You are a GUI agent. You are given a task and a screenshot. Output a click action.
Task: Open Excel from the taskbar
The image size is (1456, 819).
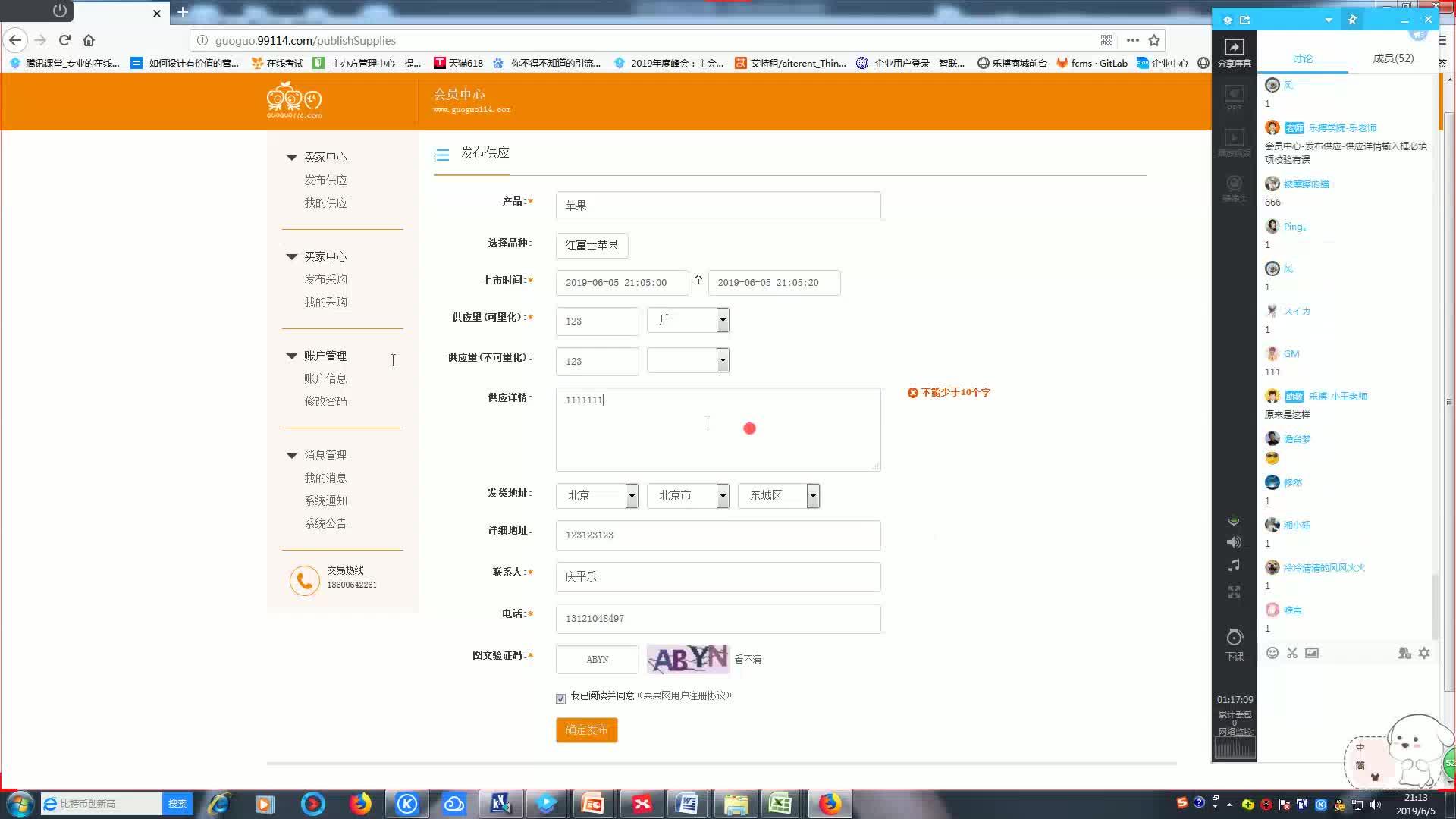(780, 804)
